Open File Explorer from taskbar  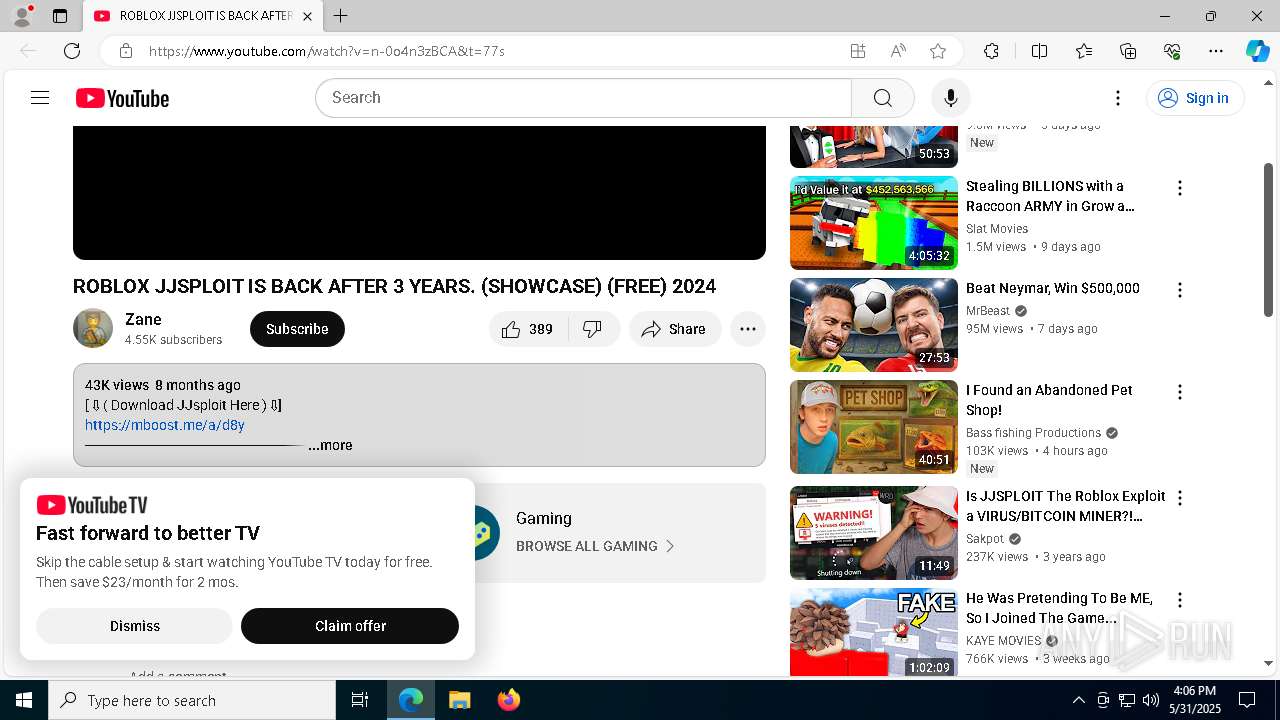[459, 700]
